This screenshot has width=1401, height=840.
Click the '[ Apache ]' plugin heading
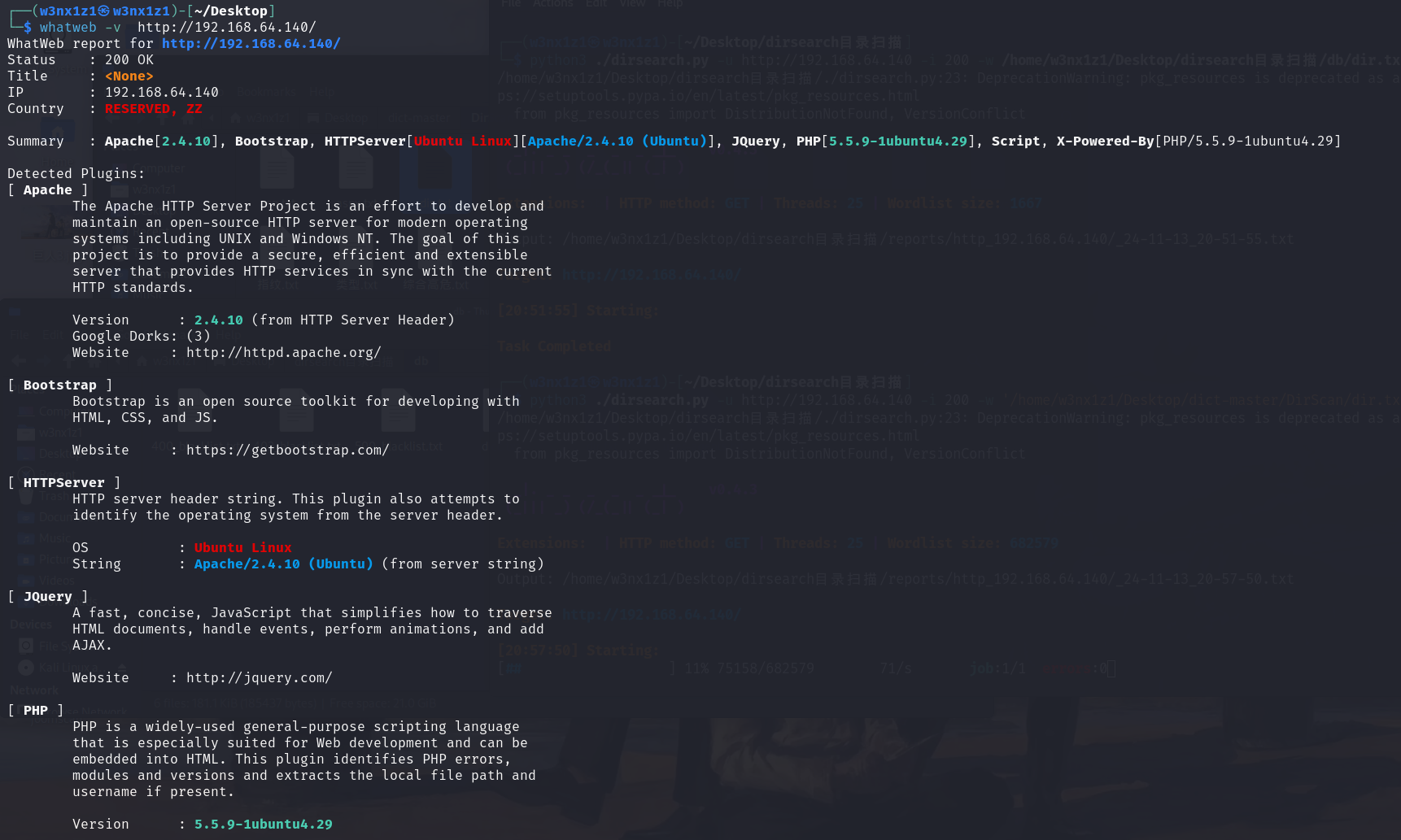47,189
